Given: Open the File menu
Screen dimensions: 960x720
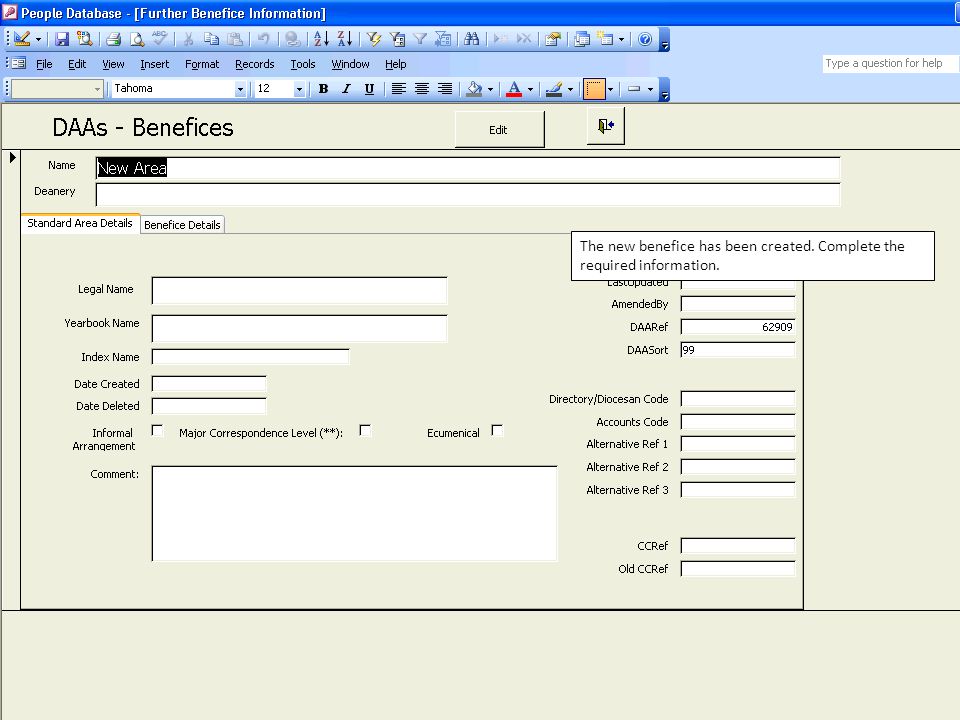Looking at the screenshot, I should (x=44, y=64).
